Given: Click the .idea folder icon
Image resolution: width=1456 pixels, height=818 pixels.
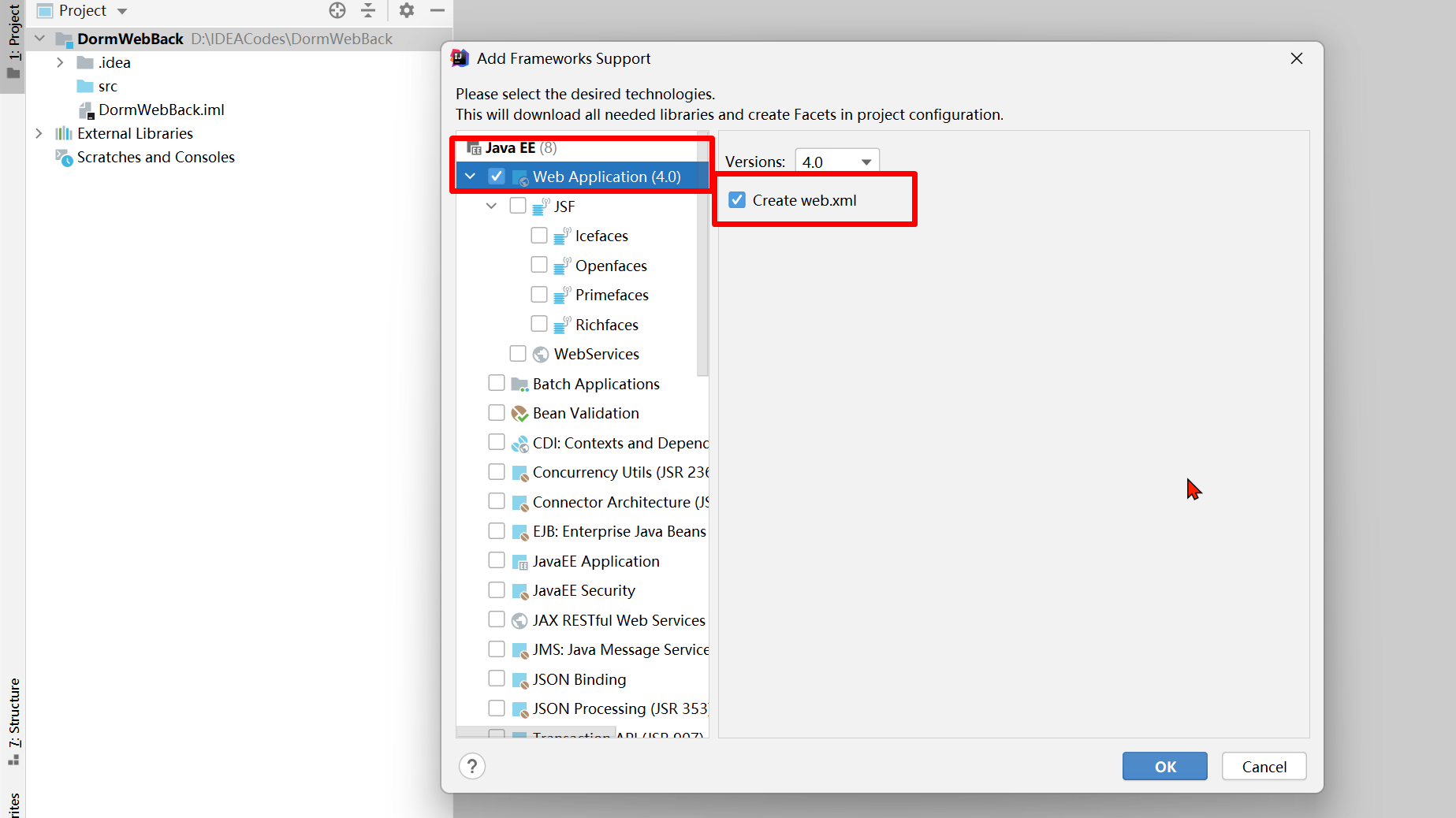Looking at the screenshot, I should point(85,62).
